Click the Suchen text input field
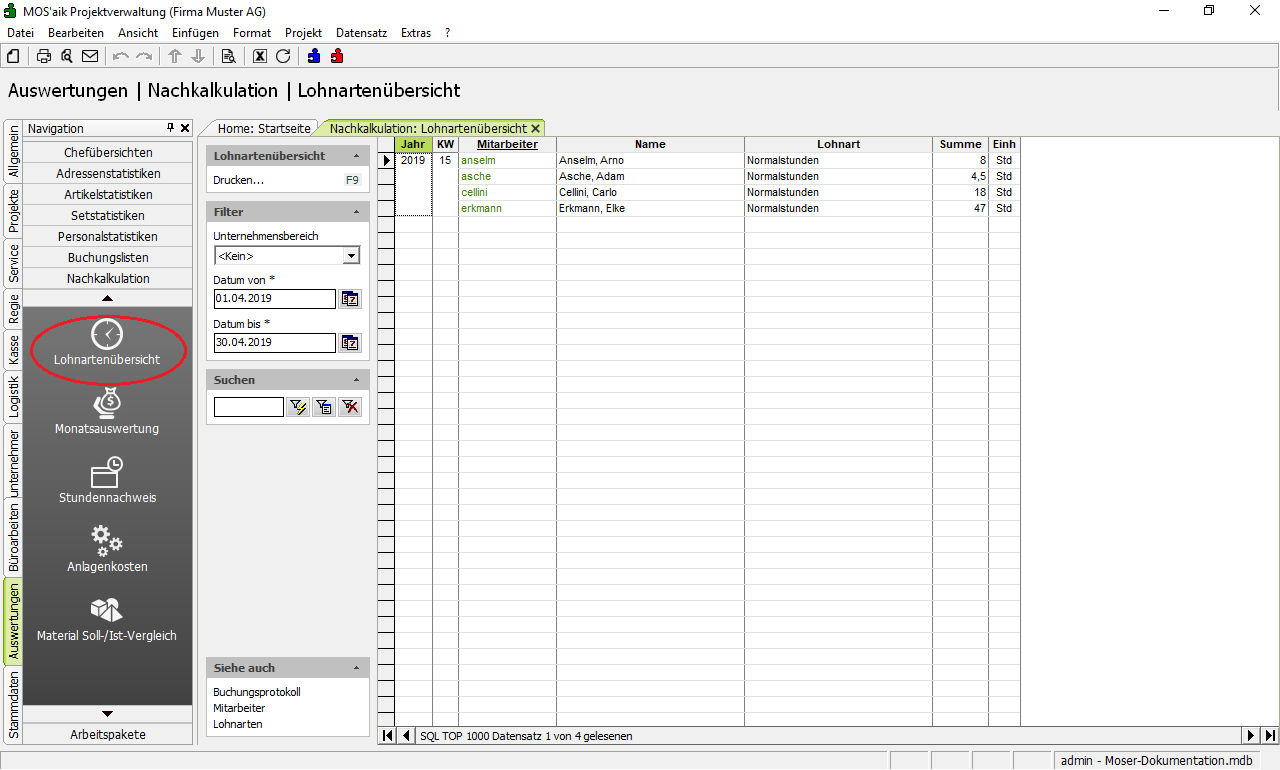Image resolution: width=1280 pixels, height=770 pixels. [248, 407]
